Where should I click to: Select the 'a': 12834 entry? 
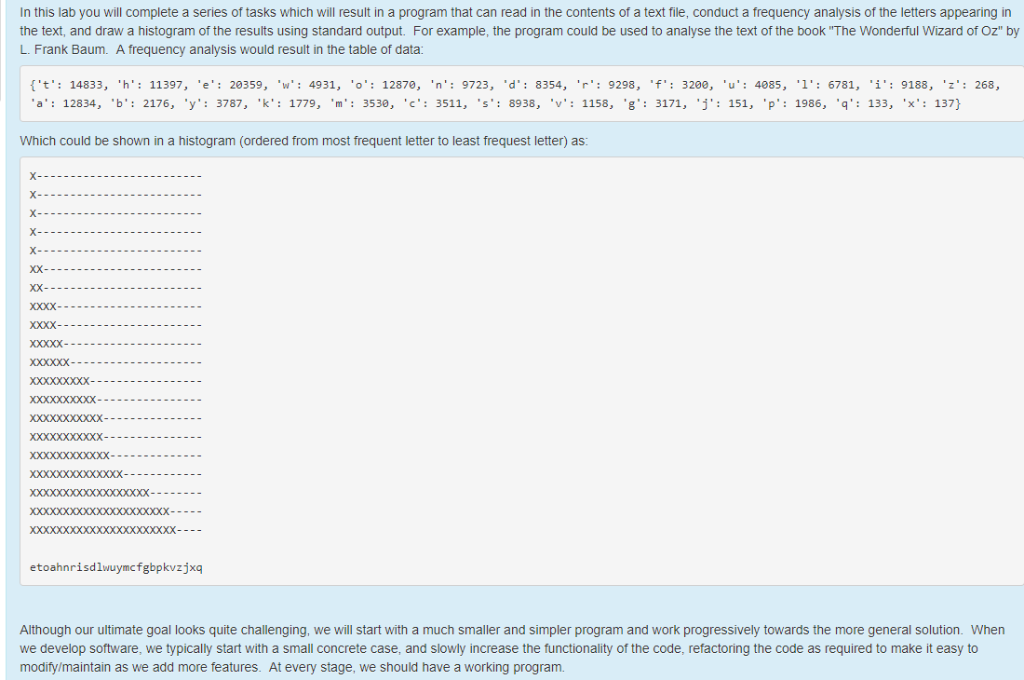pyautogui.click(x=63, y=103)
